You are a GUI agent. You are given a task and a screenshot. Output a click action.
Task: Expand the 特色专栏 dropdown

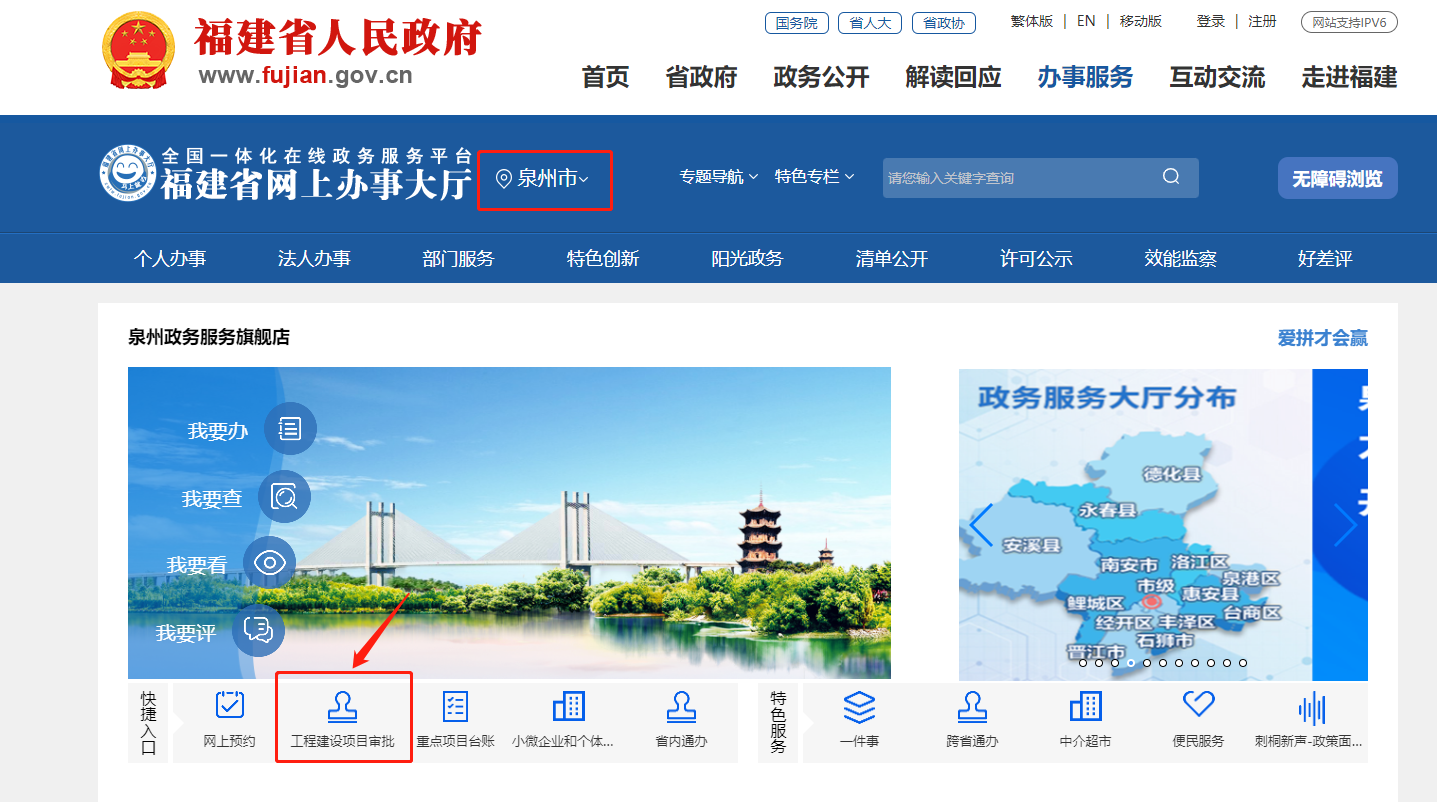tap(814, 177)
